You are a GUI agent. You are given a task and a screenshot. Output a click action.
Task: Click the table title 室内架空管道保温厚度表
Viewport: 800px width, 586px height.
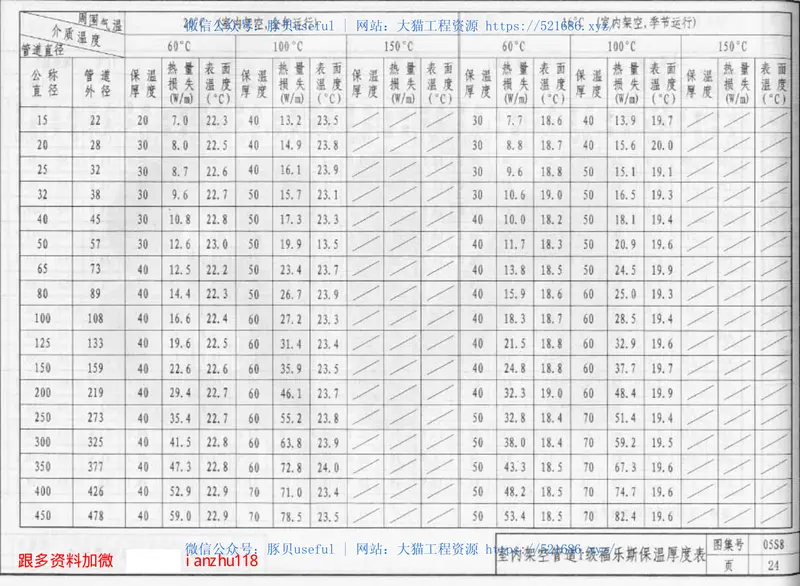click(601, 555)
